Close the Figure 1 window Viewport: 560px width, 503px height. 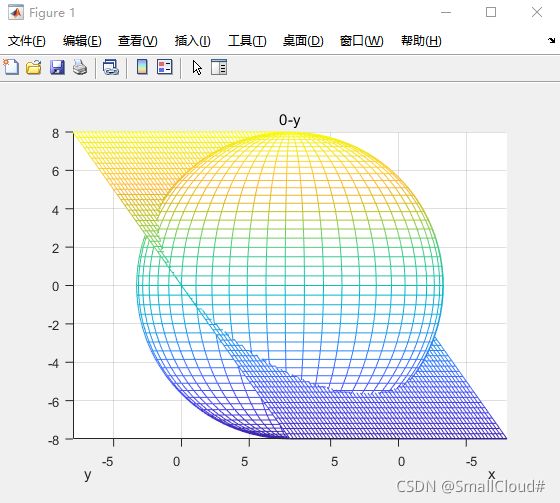[x=537, y=13]
